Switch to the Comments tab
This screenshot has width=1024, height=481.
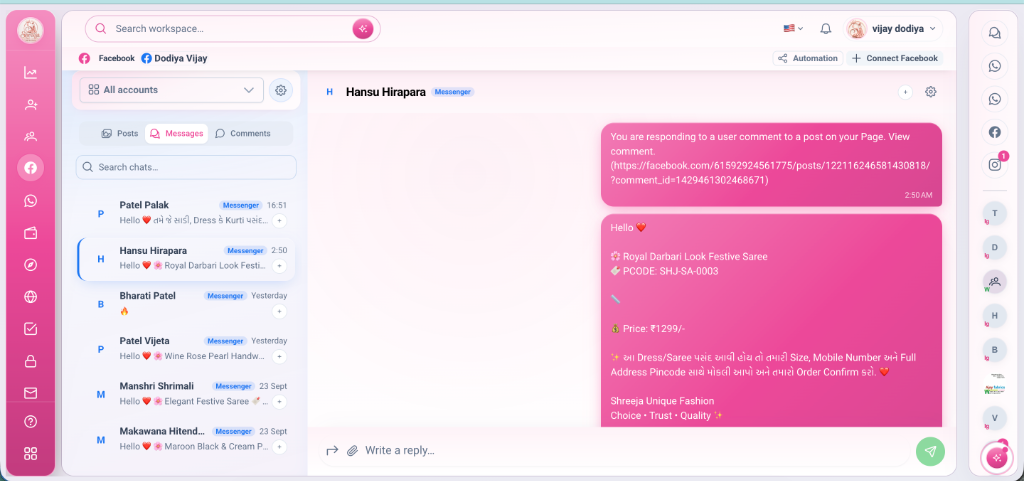click(242, 133)
